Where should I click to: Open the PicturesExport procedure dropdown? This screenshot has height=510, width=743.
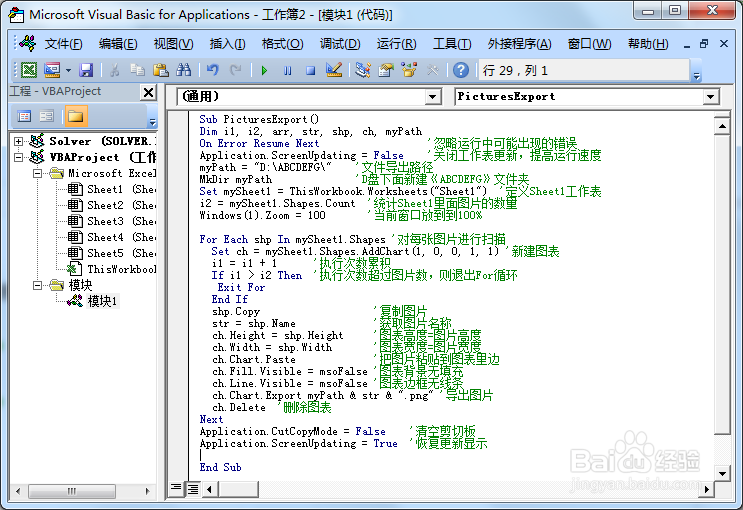click(710, 97)
